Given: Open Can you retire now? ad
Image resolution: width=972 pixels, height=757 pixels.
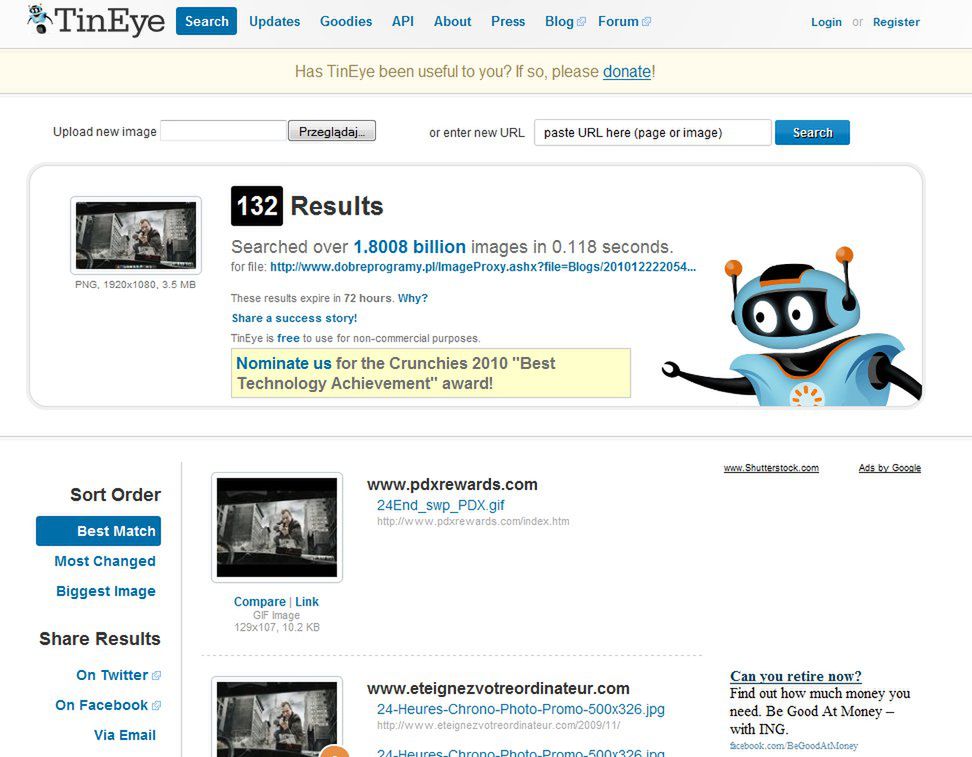Looking at the screenshot, I should pos(795,676).
